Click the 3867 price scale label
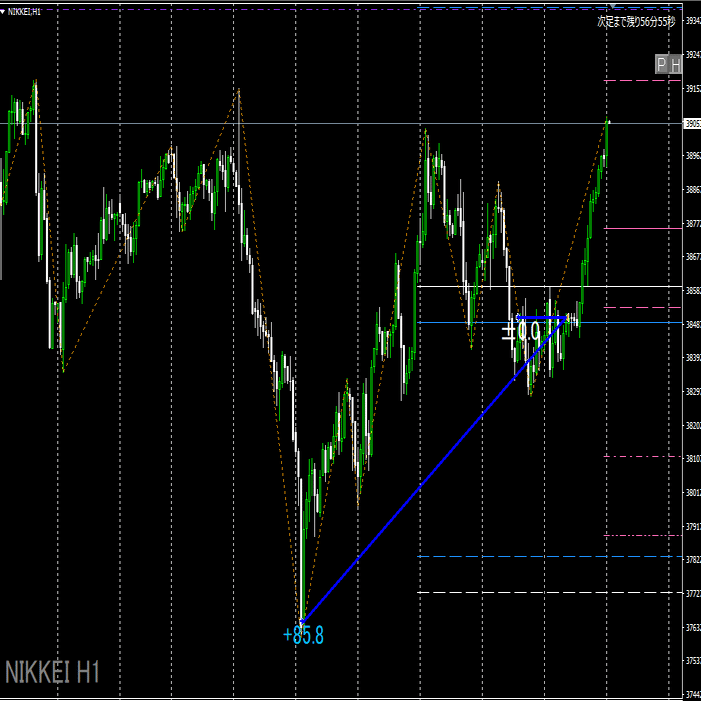Screen dimensions: 701x701 coord(693,257)
